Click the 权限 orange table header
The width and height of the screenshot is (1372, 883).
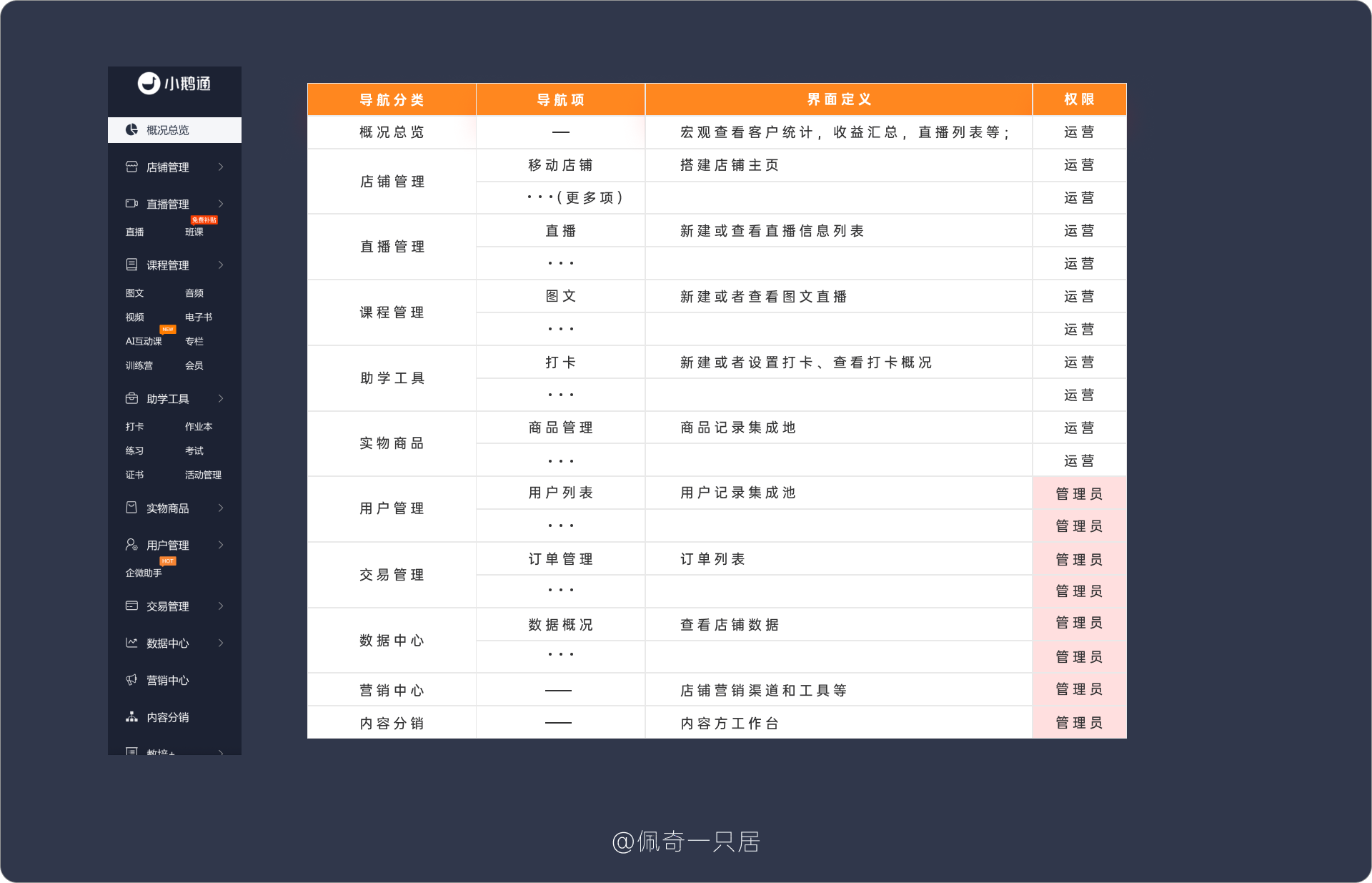click(1078, 99)
